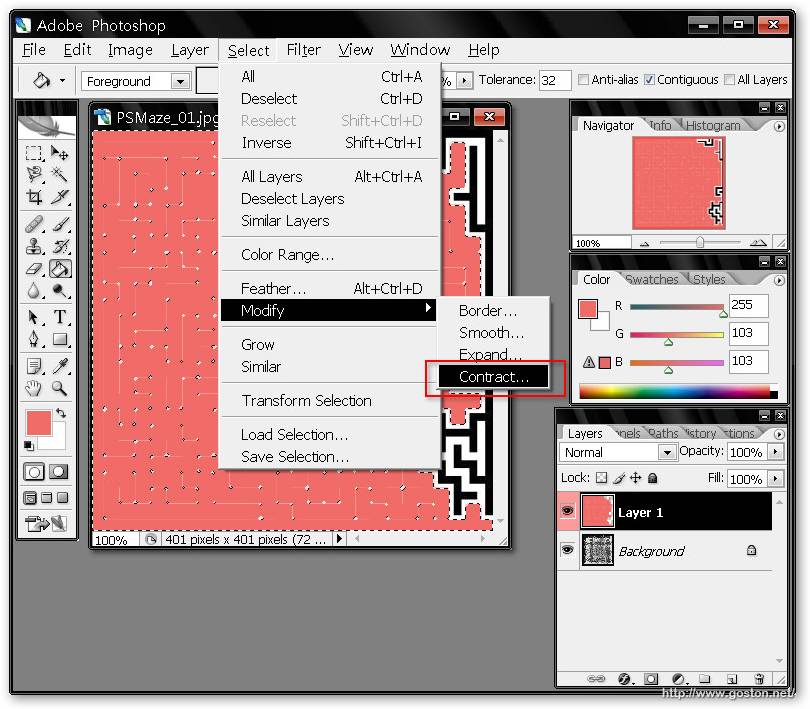810x709 pixels.
Task: Select the Dodge tool
Action: click(60, 291)
